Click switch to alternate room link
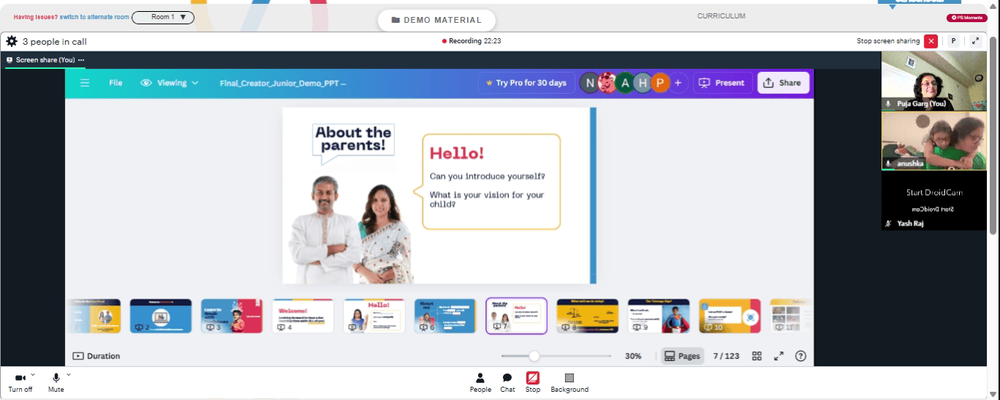The width and height of the screenshot is (1000, 400). click(x=94, y=17)
